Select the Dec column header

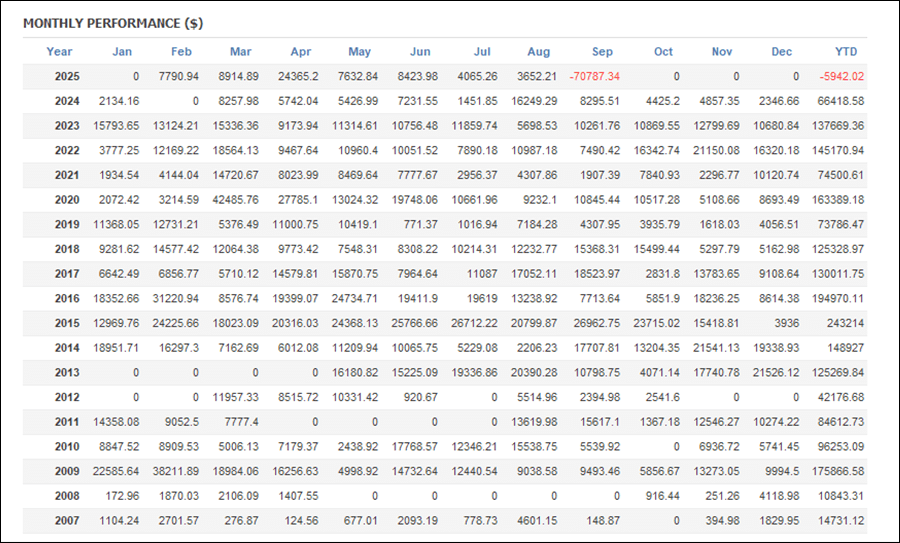click(782, 52)
